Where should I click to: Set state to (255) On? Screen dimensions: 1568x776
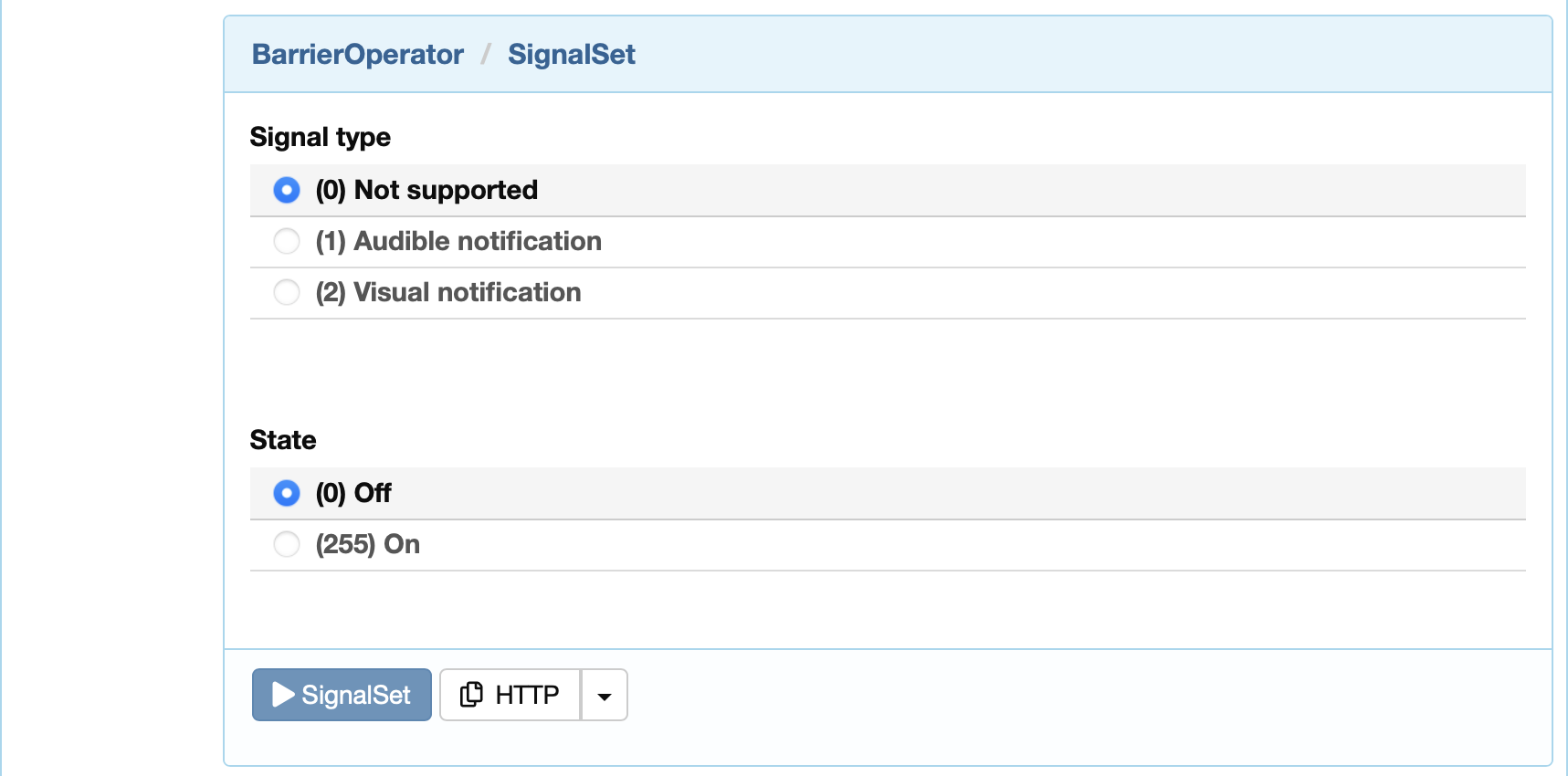(x=287, y=544)
